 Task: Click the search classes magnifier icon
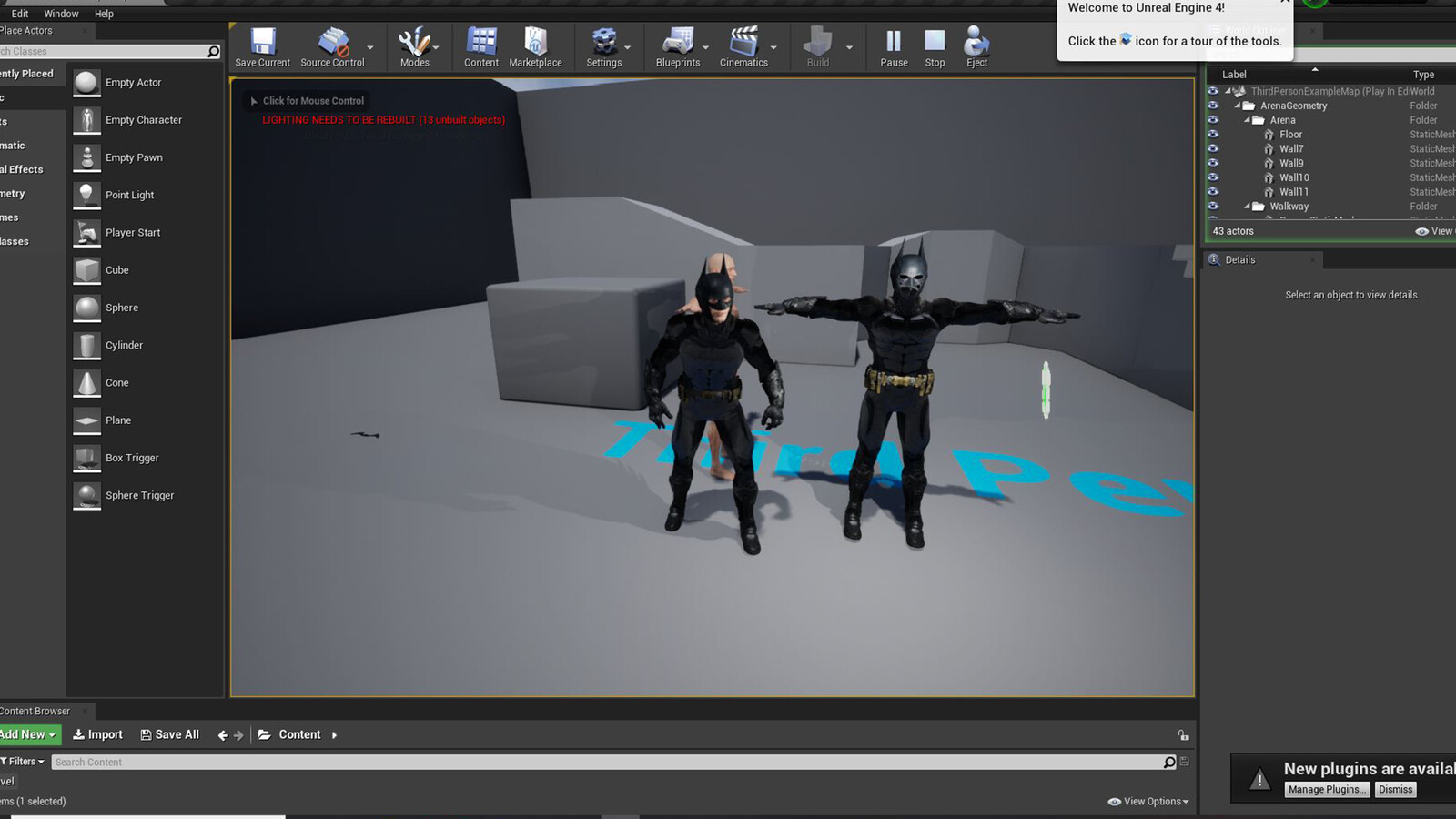pos(213,52)
